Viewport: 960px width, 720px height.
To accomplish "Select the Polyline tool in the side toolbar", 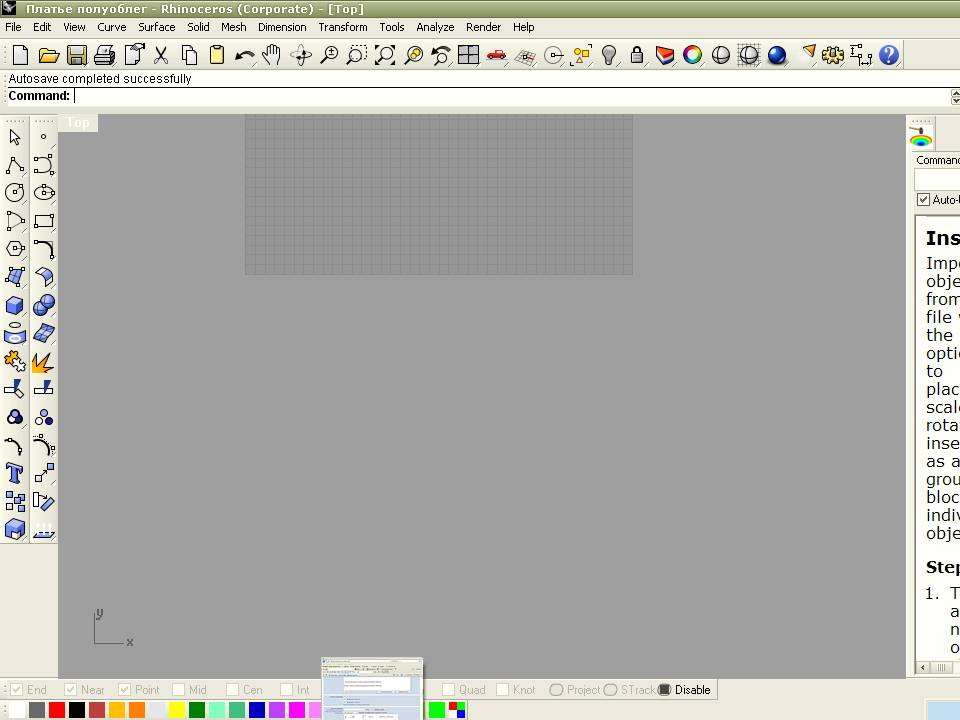I will pos(15,165).
